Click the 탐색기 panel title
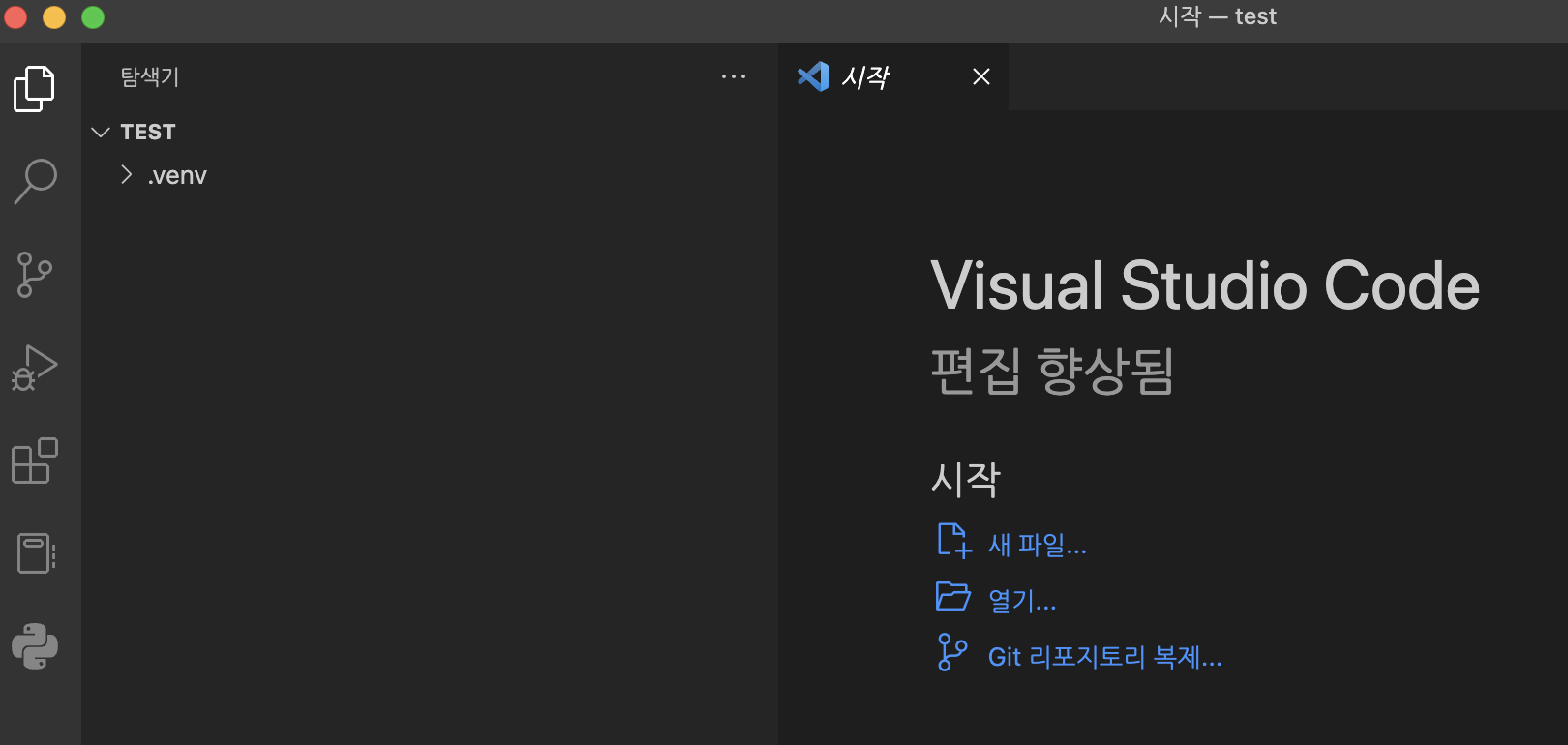This screenshot has width=1568, height=745. click(150, 76)
